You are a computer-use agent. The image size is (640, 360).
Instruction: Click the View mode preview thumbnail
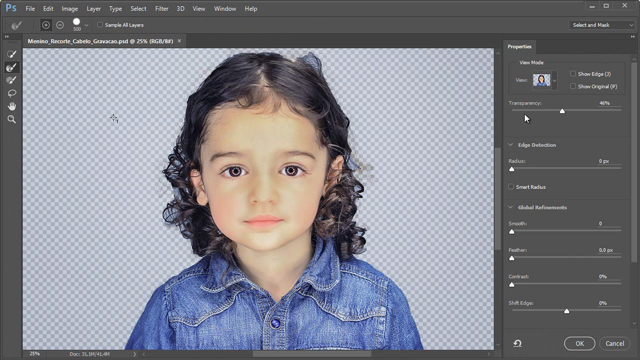[542, 80]
